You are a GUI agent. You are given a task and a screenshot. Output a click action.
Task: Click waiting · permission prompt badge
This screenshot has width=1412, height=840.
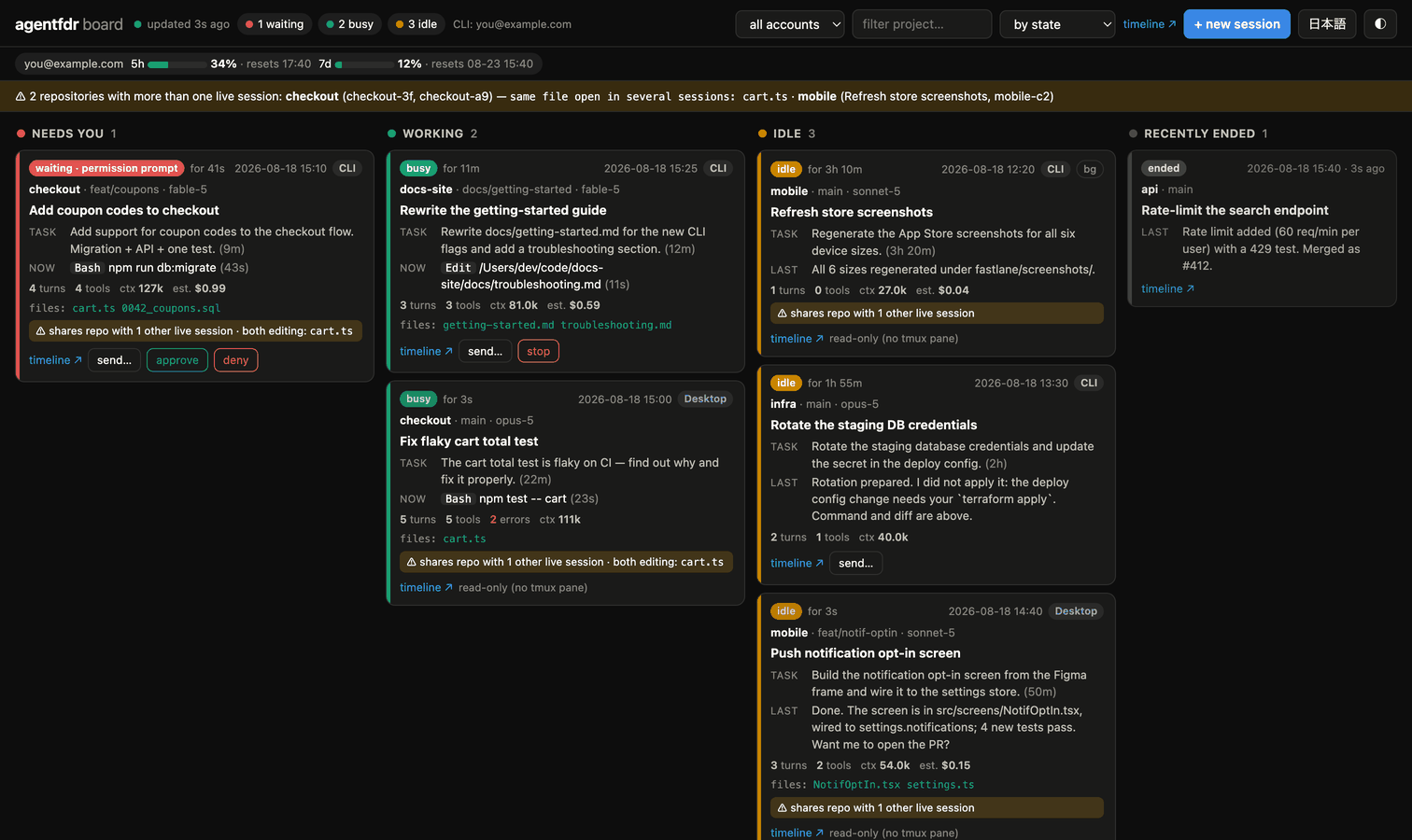tap(106, 168)
